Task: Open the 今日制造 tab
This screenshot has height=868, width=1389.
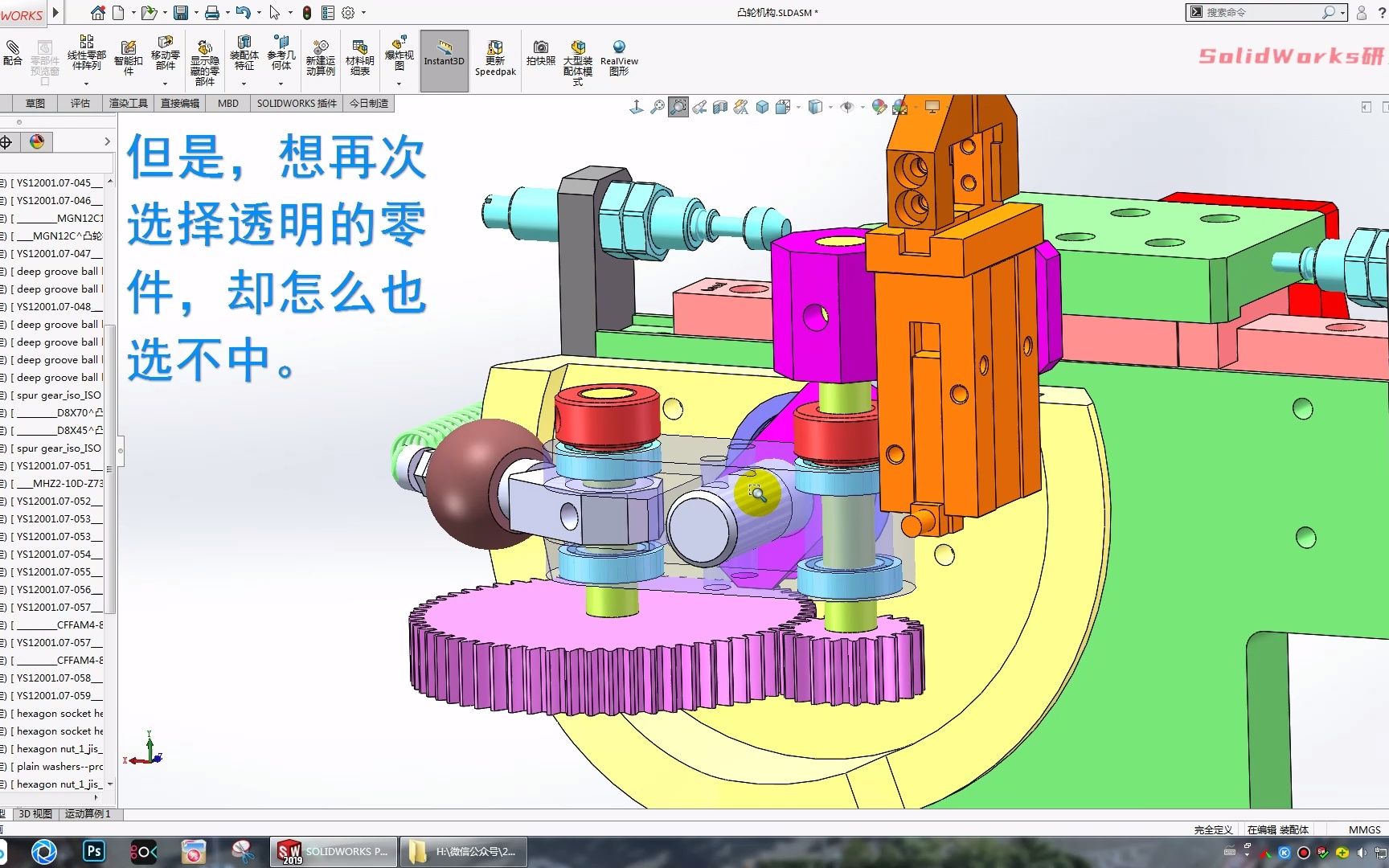Action: click(x=369, y=104)
